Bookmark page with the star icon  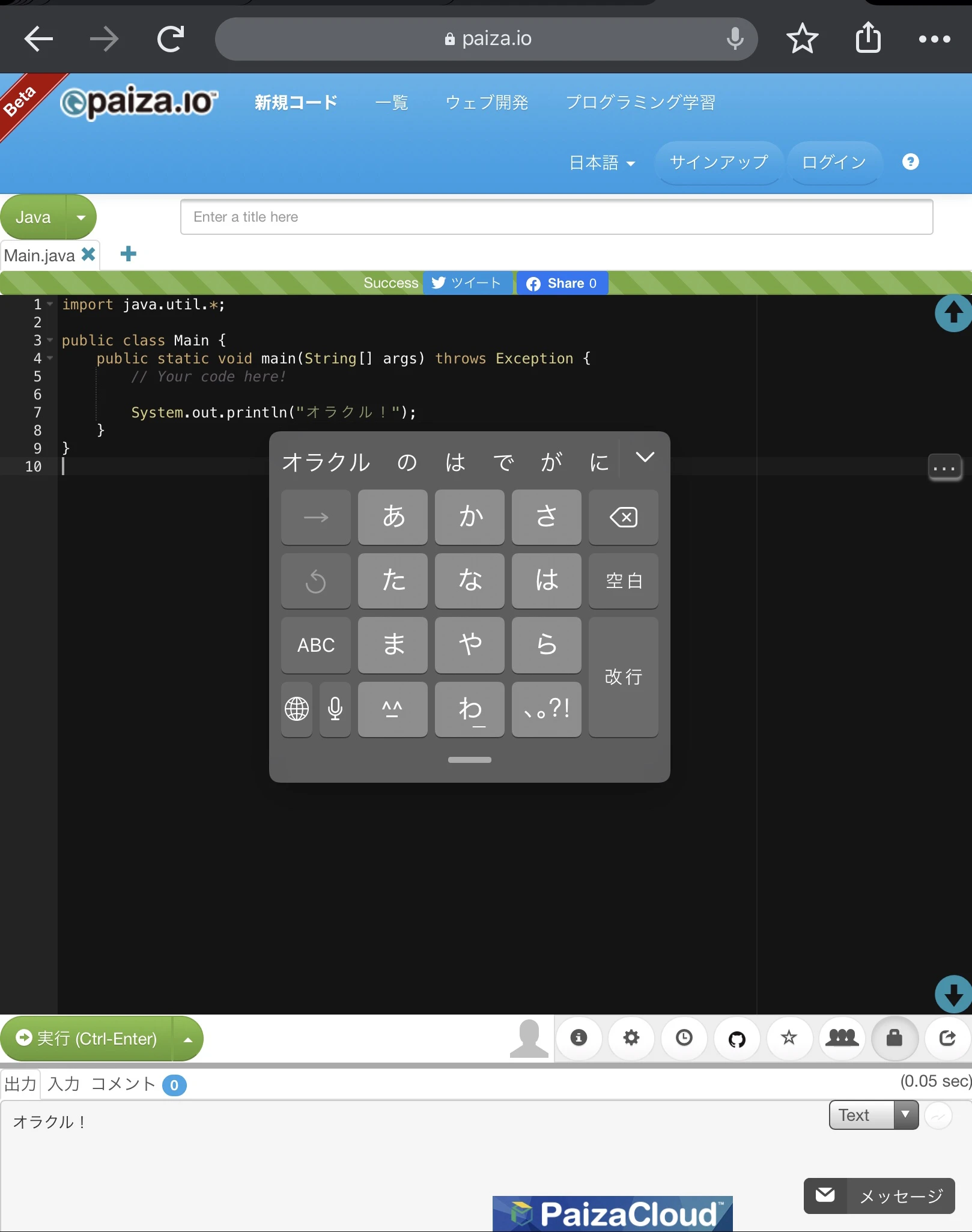[802, 39]
